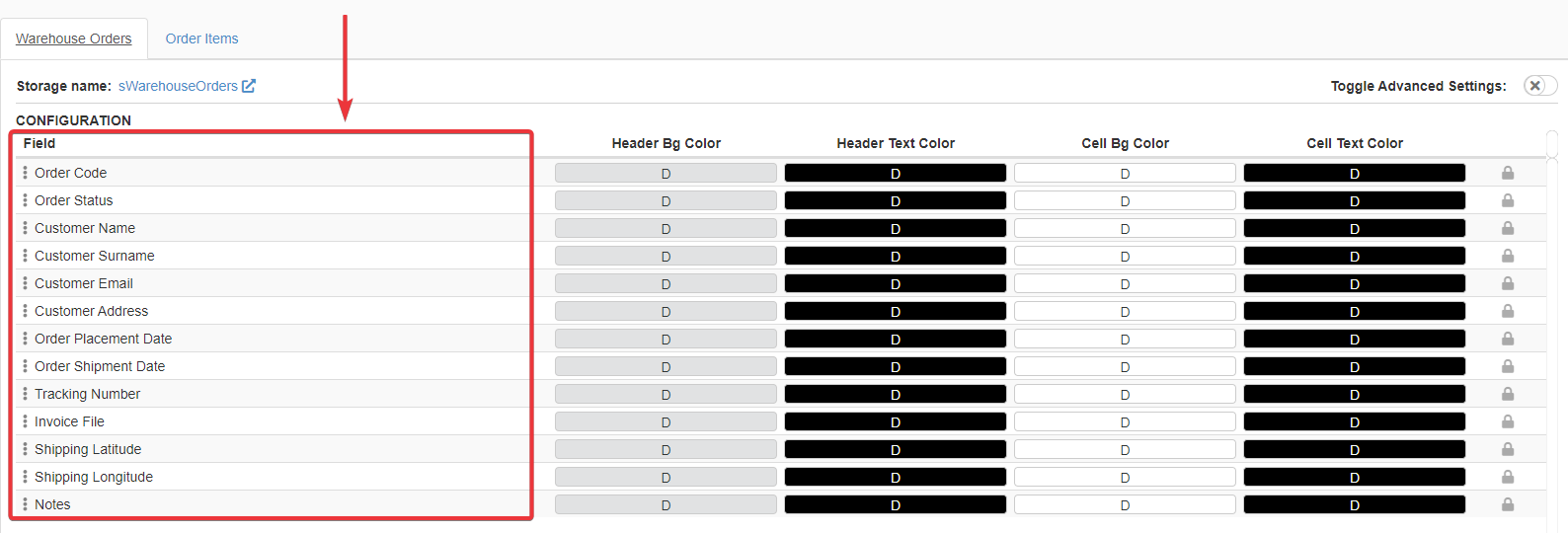Edit Cell Text Color for Shipping Longitude
The height and width of the screenshot is (533, 1568).
pos(1354,477)
